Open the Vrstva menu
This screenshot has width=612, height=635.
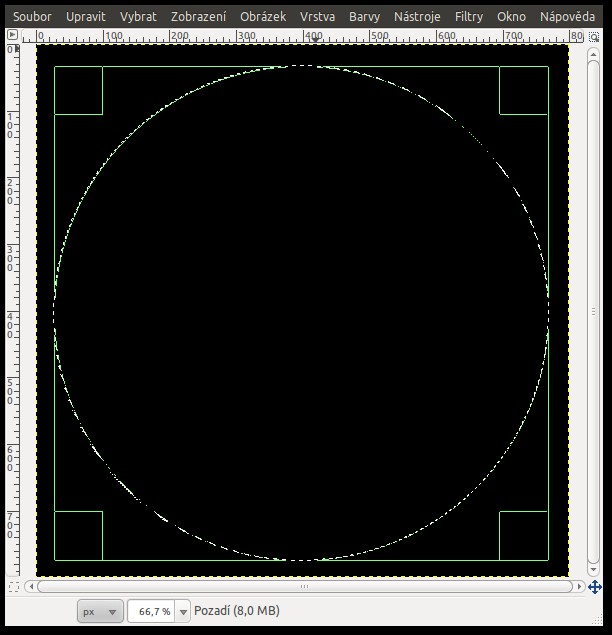point(317,17)
